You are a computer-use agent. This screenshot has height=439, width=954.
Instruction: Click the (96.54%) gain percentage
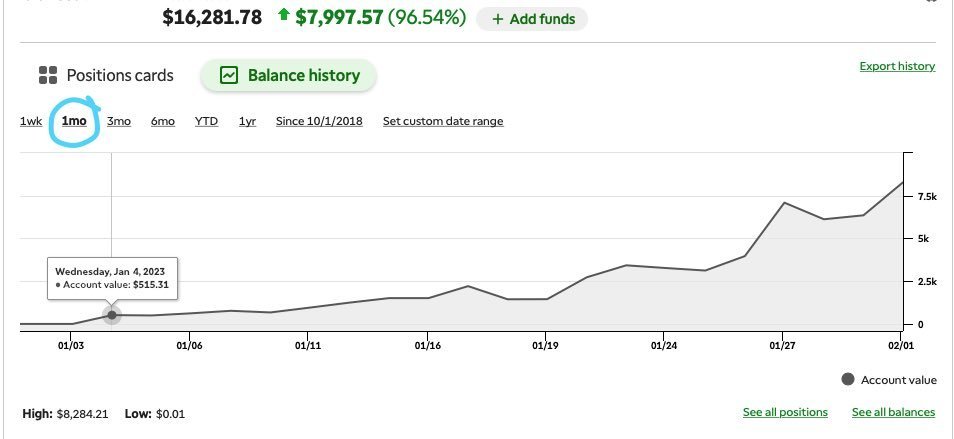[x=427, y=17]
